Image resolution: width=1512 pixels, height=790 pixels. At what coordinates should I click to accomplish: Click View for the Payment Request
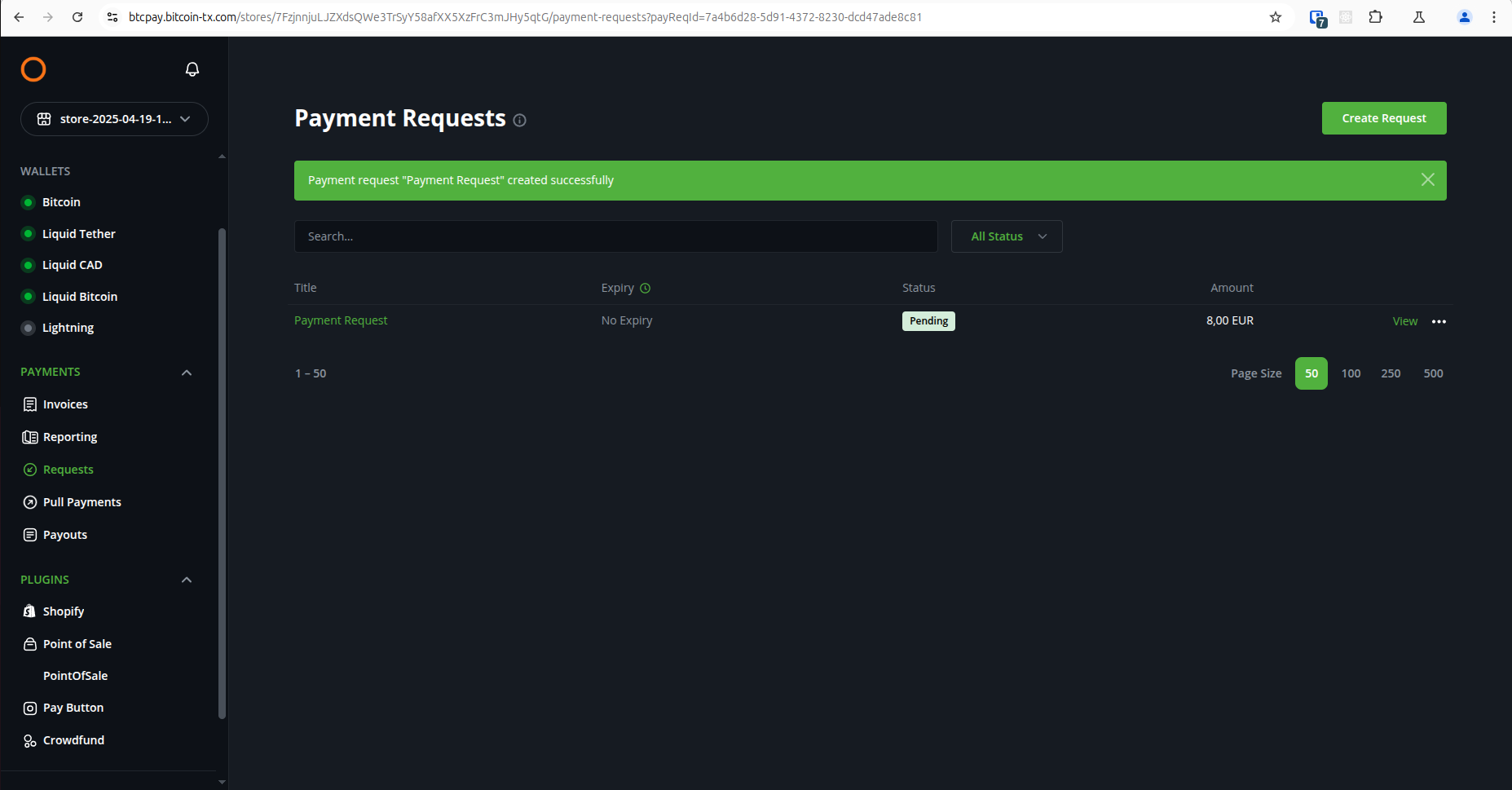[x=1405, y=321]
